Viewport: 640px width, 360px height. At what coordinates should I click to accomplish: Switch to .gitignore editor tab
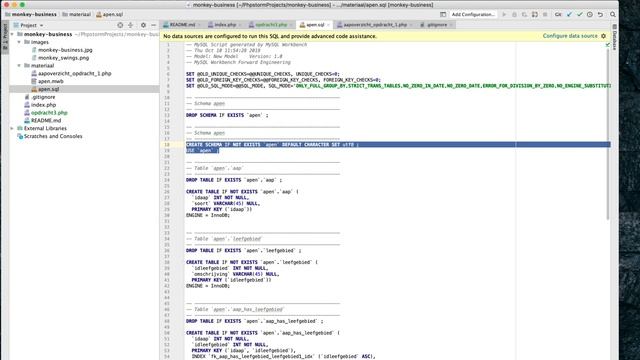click(x=437, y=25)
